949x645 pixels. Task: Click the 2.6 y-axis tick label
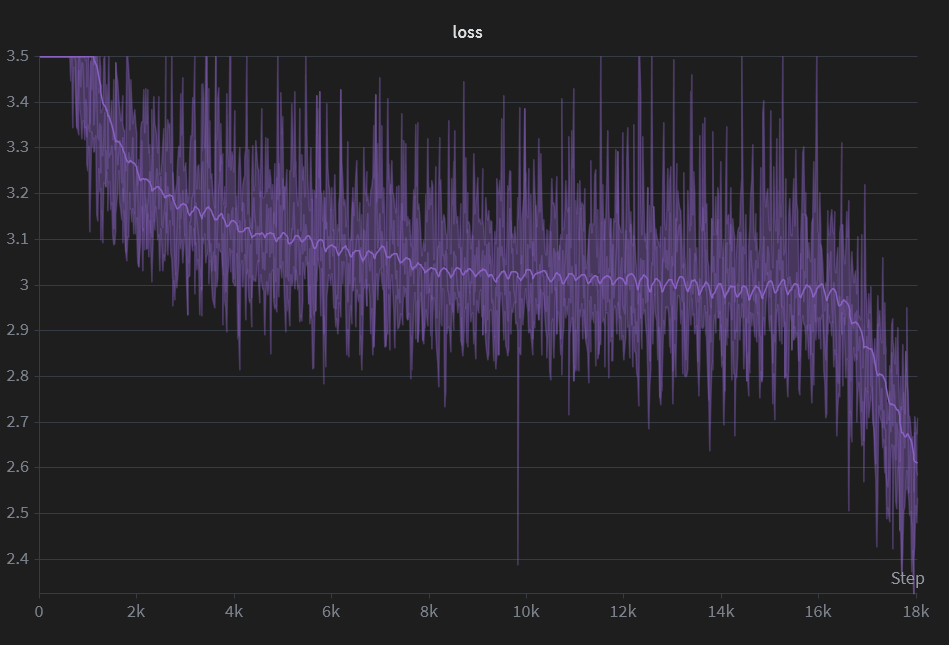click(x=17, y=467)
